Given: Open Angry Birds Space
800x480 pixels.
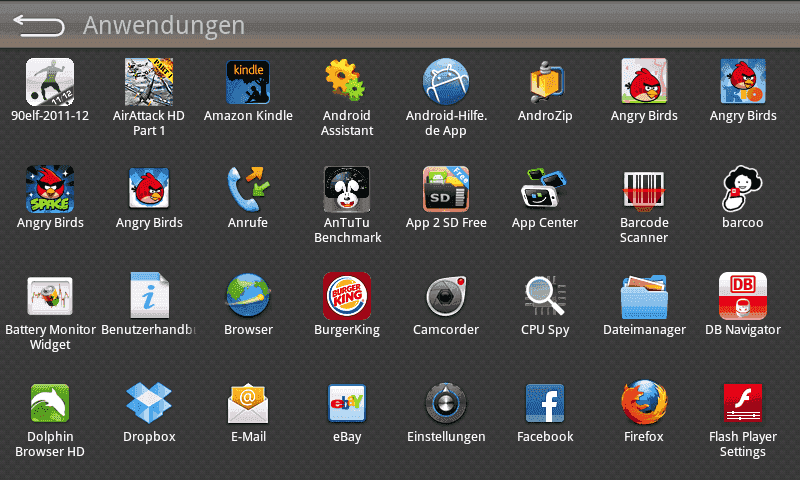Looking at the screenshot, I should click(x=50, y=189).
